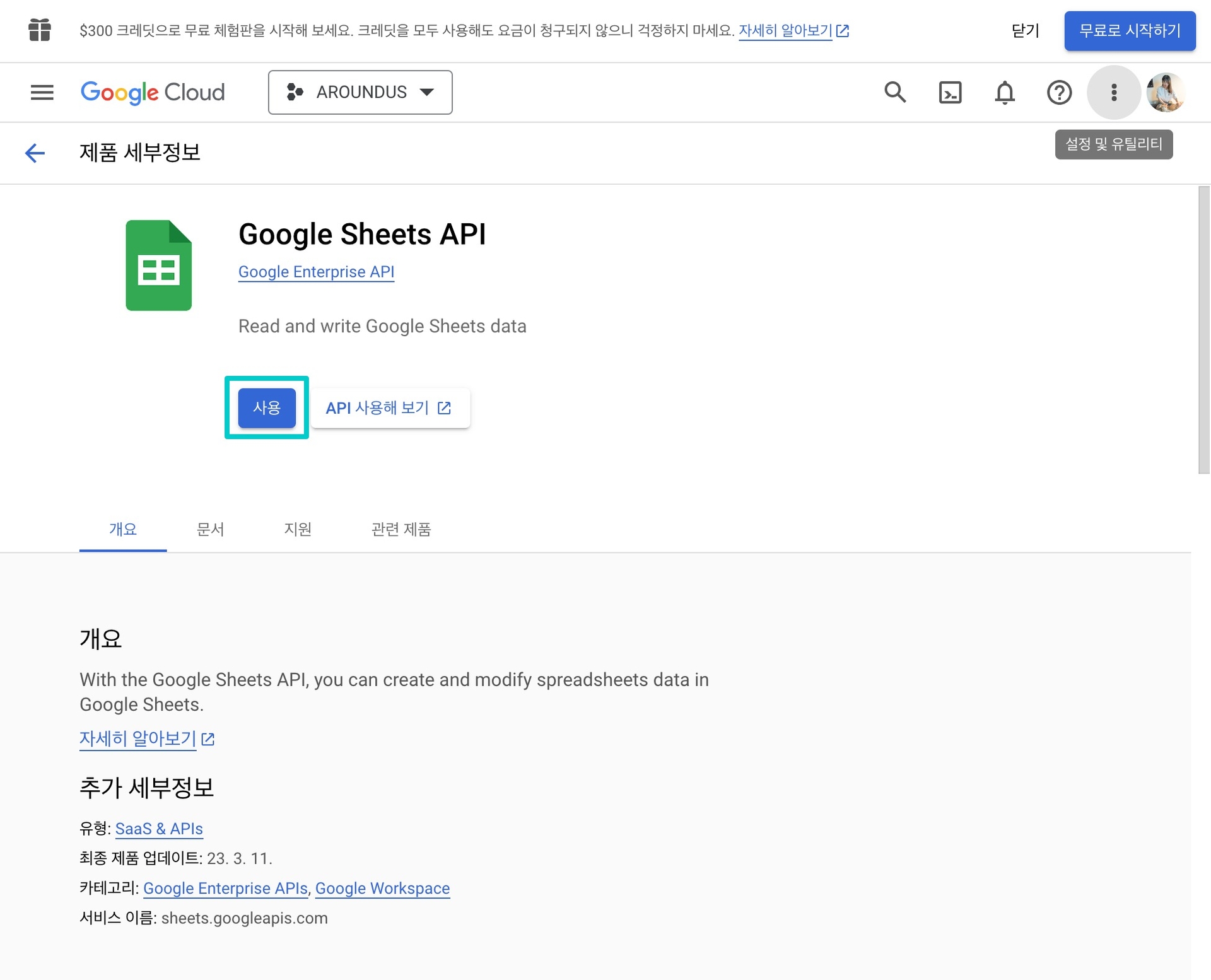Open settings and utilities three-dot menu
Image resolution: width=1211 pixels, height=980 pixels.
(1113, 92)
